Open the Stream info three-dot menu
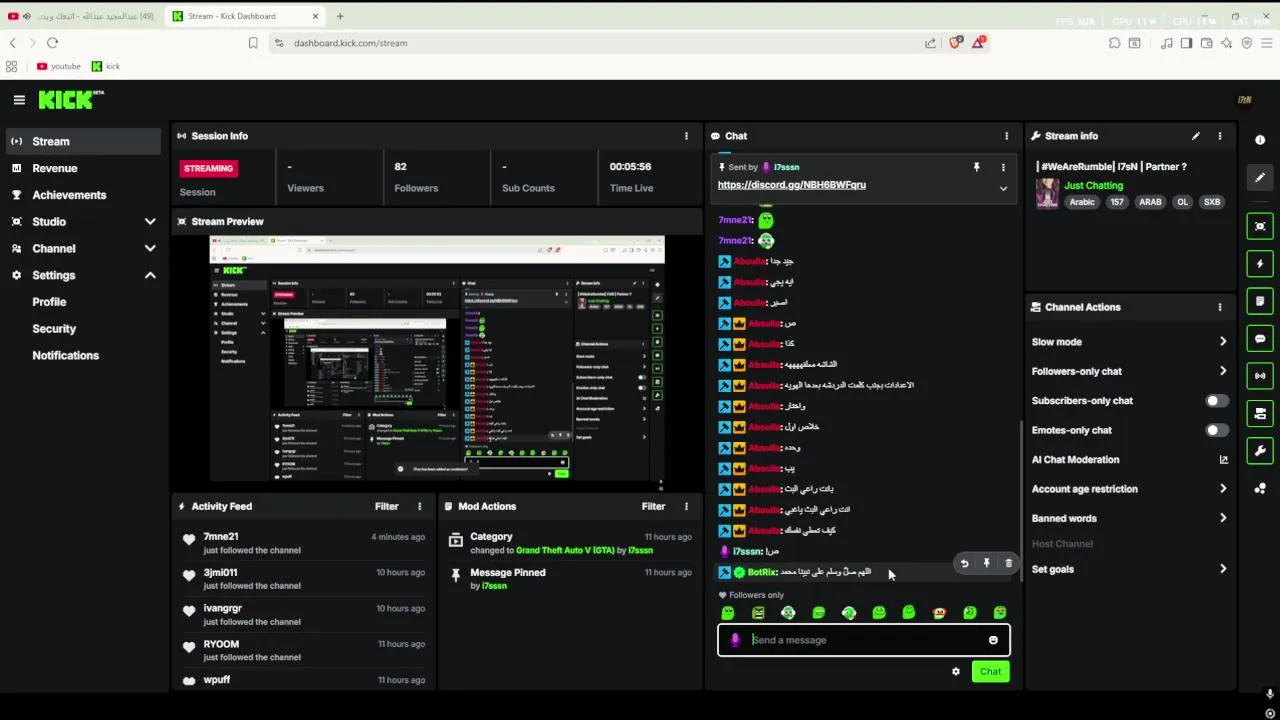 [1219, 136]
